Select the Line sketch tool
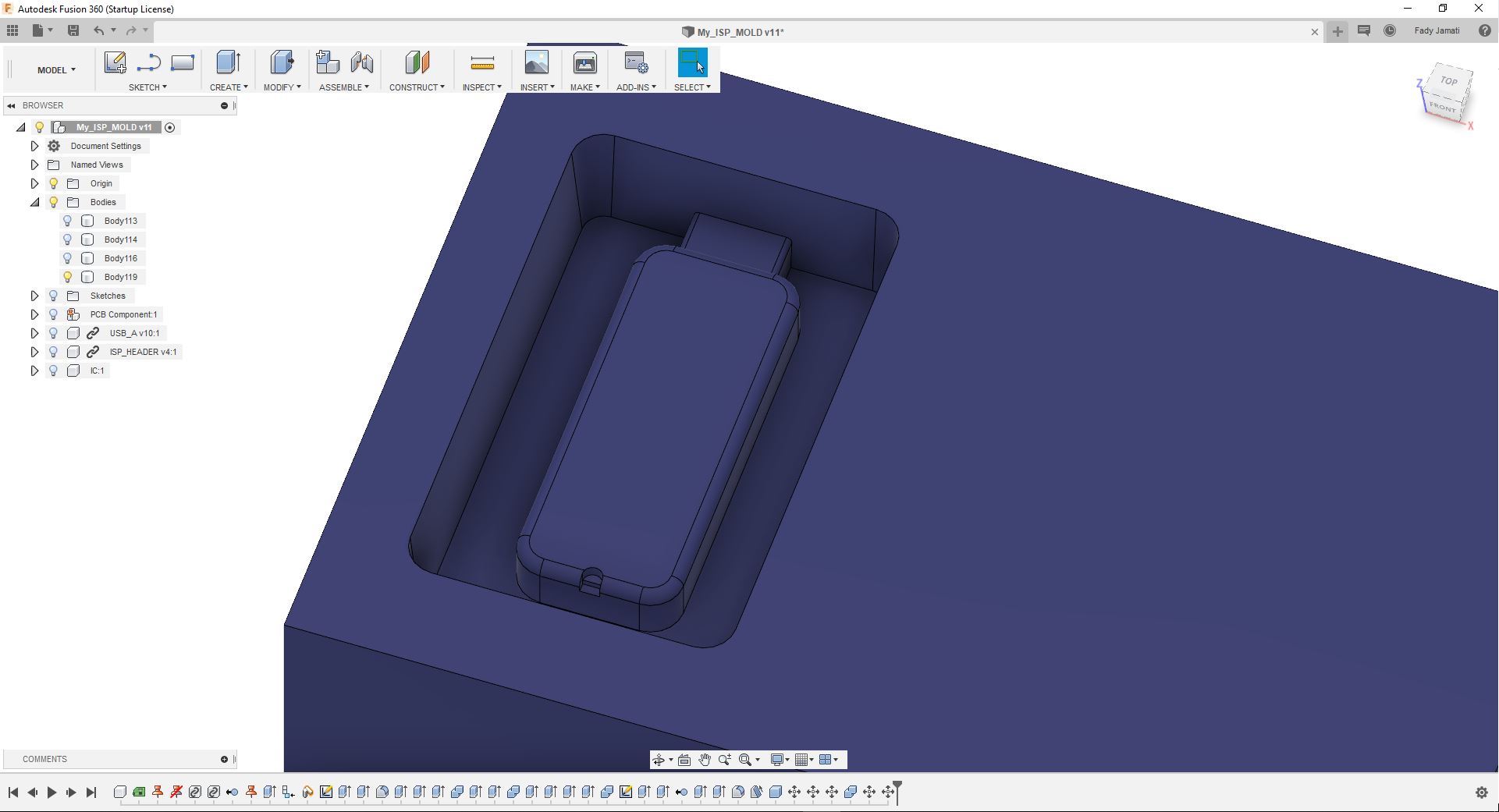The width and height of the screenshot is (1499, 812). pyautogui.click(x=148, y=62)
